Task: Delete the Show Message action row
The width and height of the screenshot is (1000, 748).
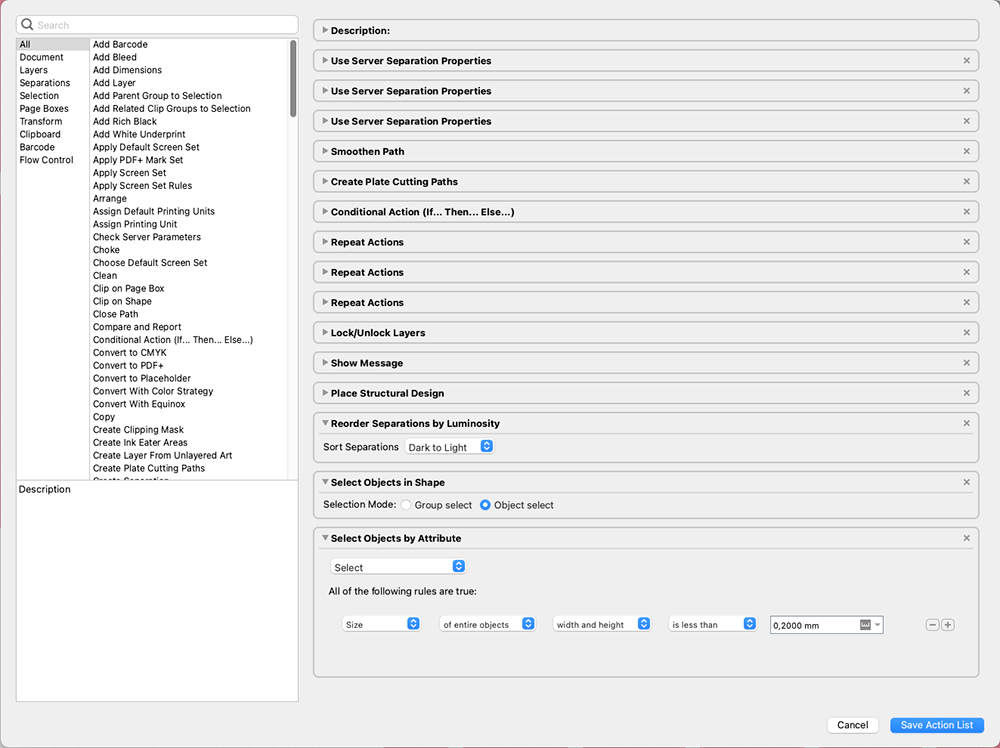Action: point(966,363)
